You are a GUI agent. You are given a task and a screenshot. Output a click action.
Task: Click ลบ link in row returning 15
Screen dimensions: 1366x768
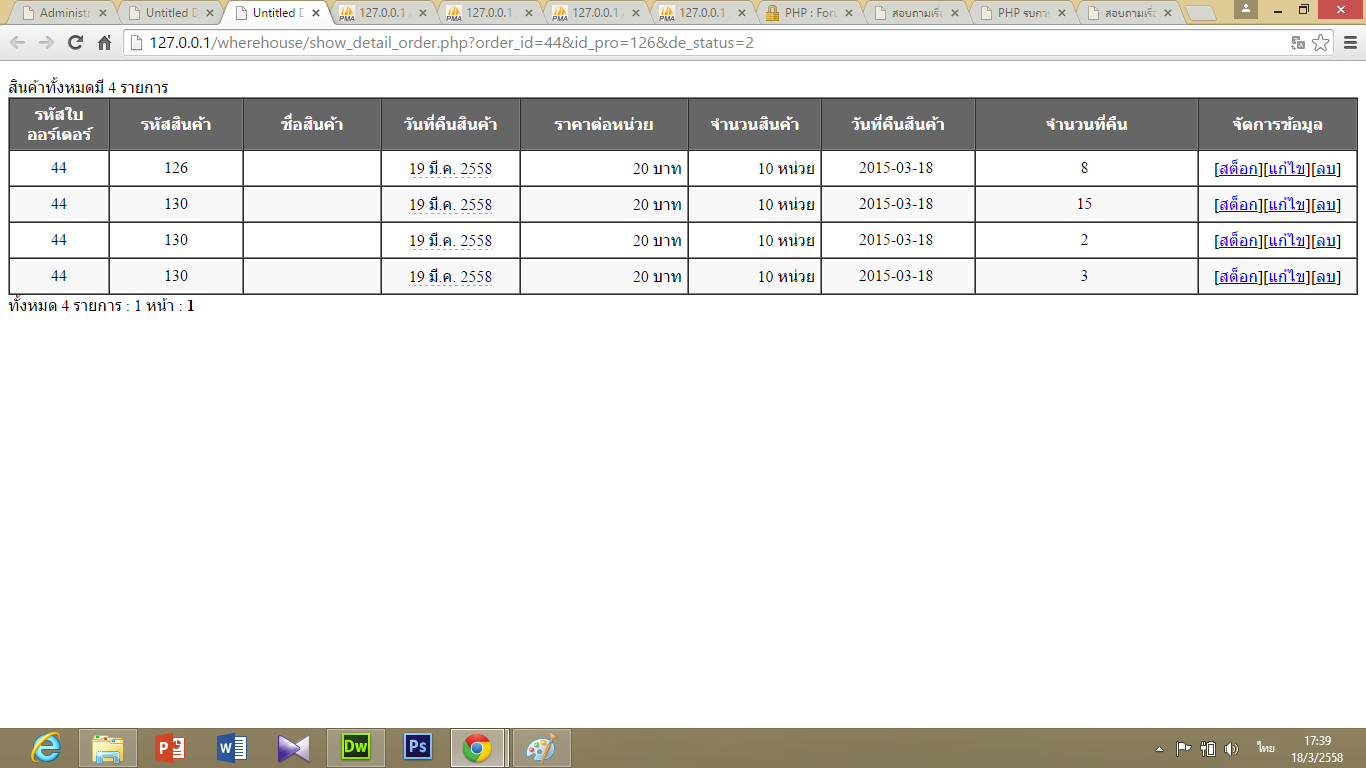(x=1326, y=205)
